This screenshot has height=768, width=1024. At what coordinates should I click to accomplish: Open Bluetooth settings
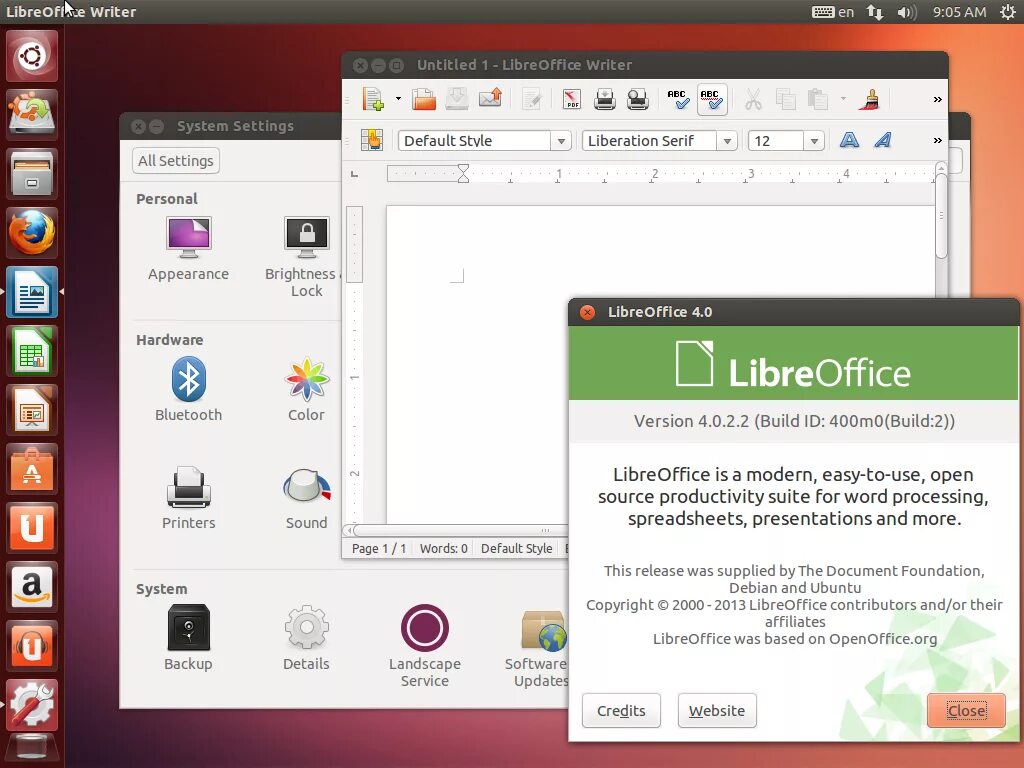pyautogui.click(x=188, y=390)
